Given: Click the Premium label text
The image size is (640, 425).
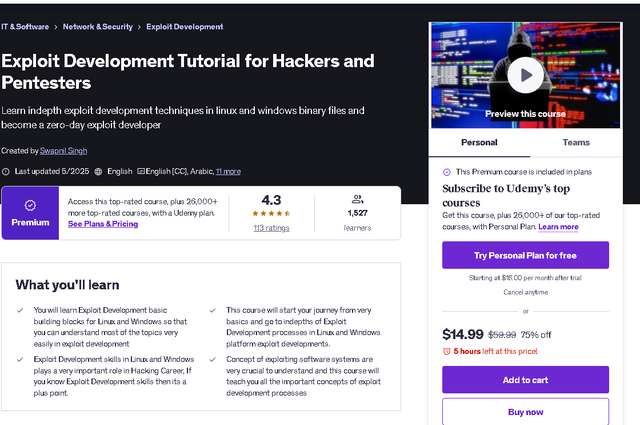Looking at the screenshot, I should [x=30, y=223].
